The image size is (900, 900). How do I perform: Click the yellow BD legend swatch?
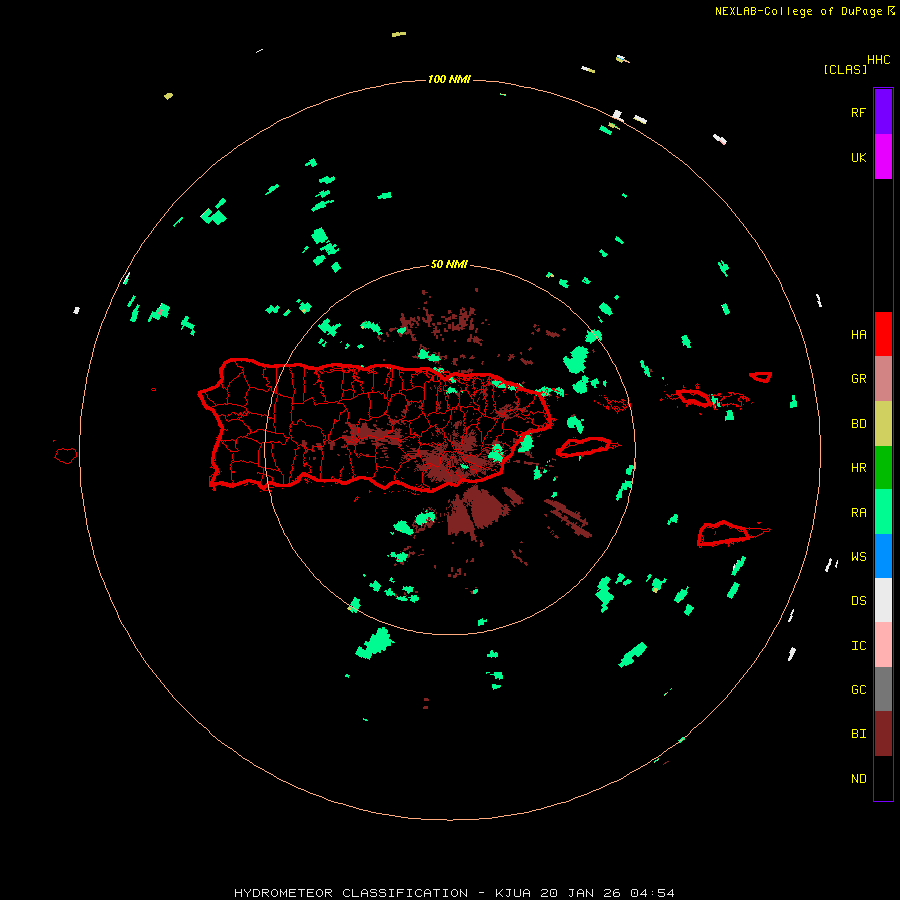point(883,423)
